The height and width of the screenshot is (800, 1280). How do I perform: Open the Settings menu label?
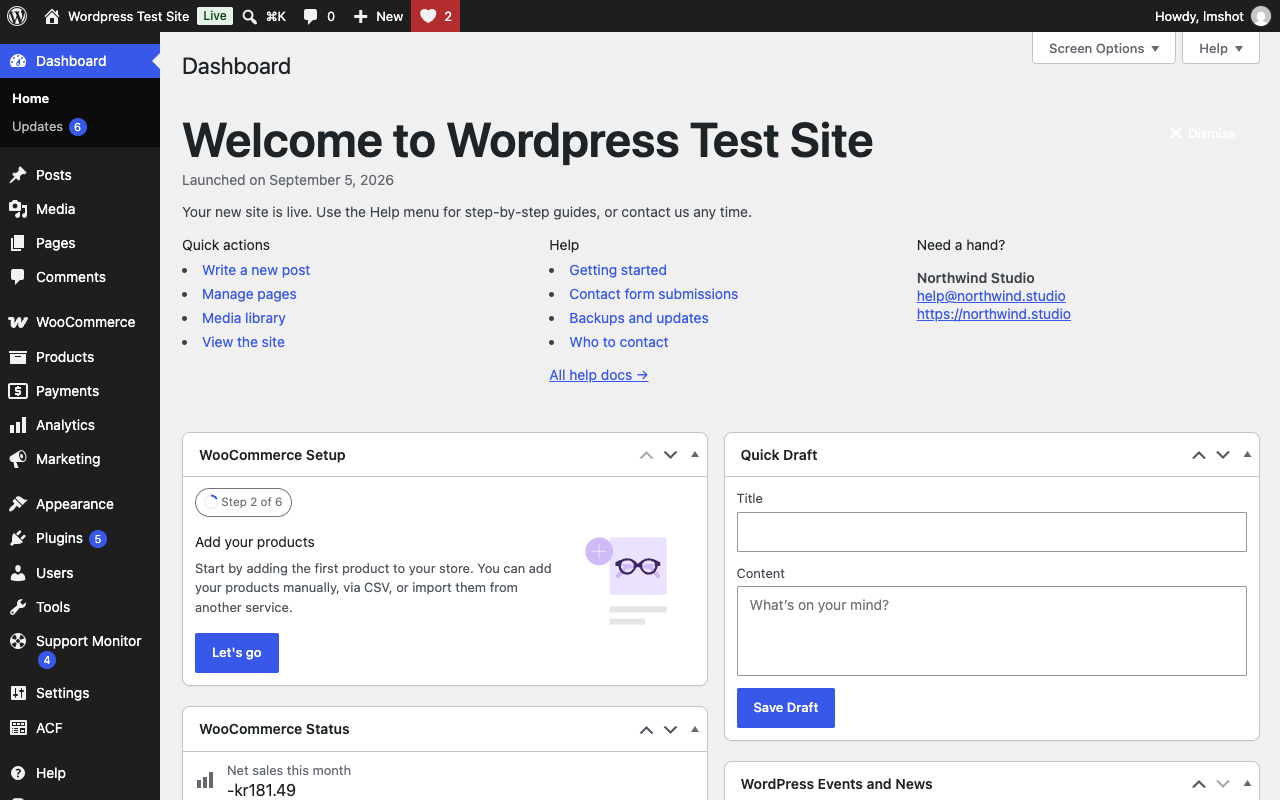tap(63, 693)
